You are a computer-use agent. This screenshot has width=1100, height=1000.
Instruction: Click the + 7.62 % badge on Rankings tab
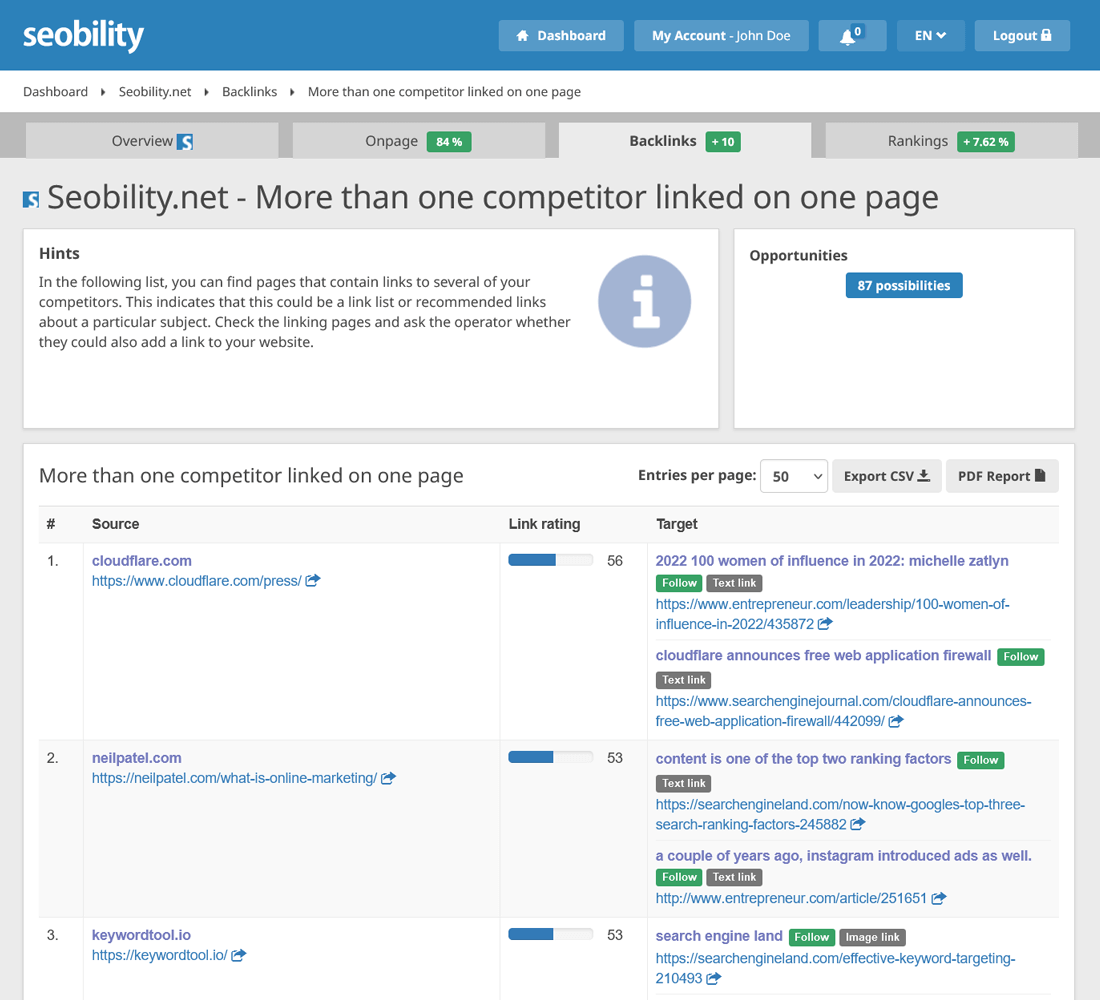pos(986,142)
